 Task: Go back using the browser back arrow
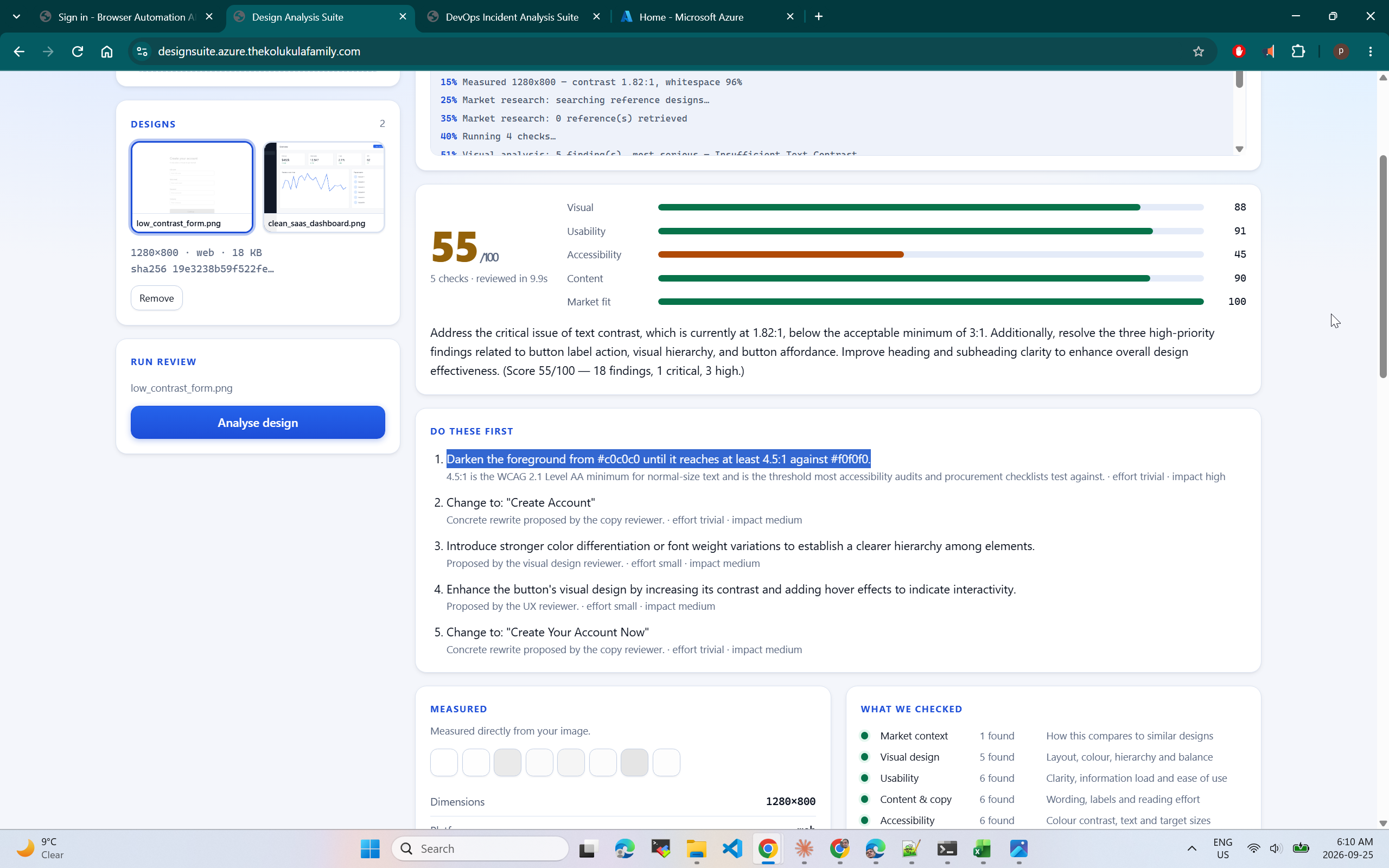click(19, 52)
